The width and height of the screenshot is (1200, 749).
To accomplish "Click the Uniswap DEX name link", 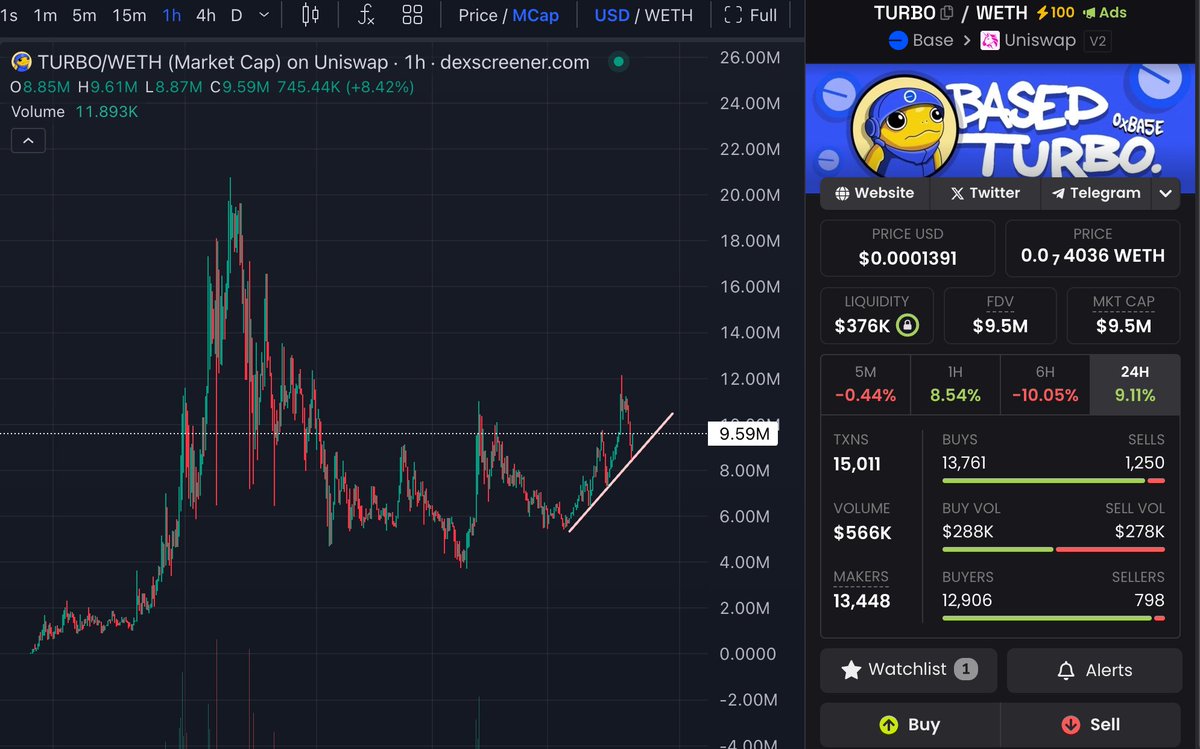I will pyautogui.click(x=1040, y=41).
